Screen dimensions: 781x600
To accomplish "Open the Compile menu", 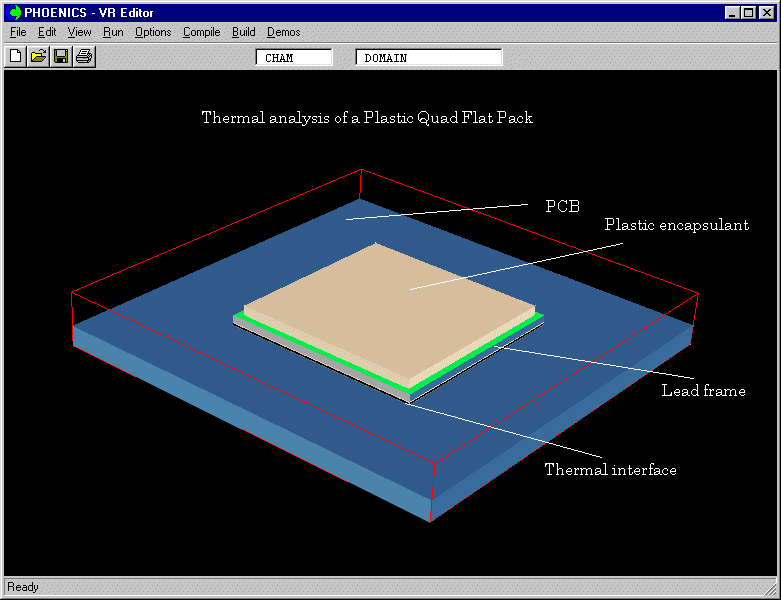I will [x=201, y=32].
